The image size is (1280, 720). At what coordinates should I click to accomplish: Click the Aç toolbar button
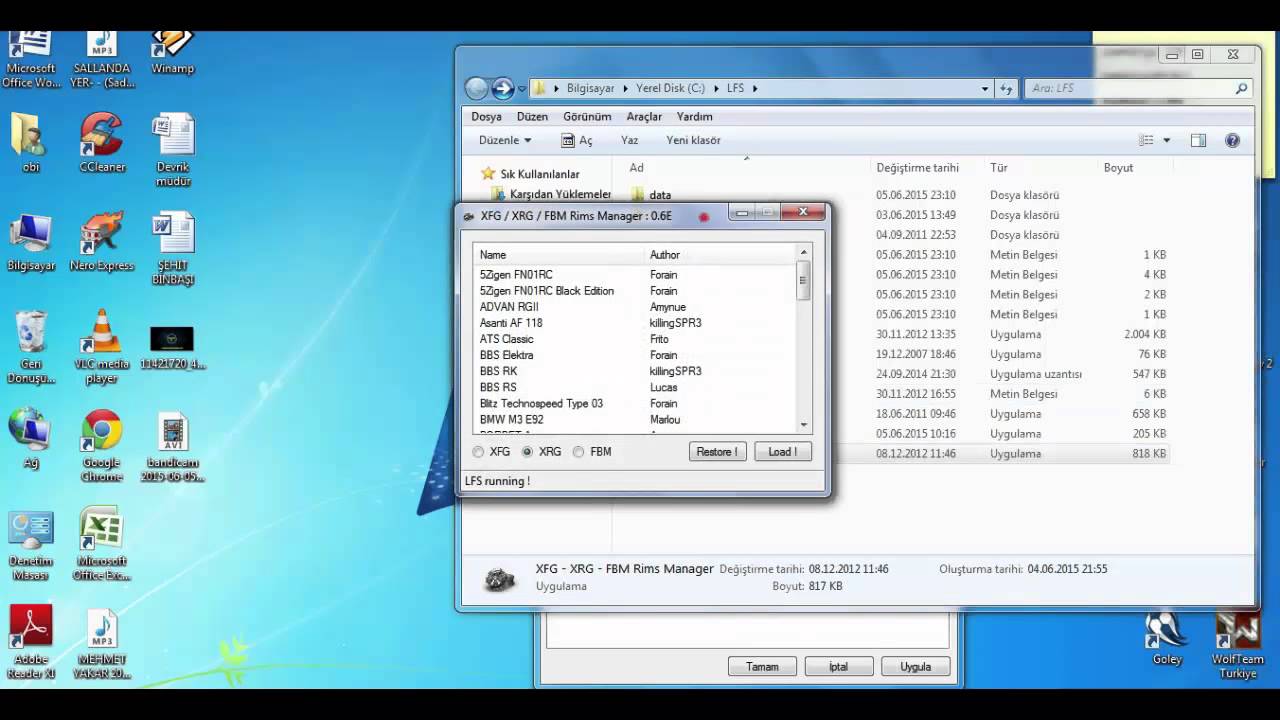(x=577, y=140)
